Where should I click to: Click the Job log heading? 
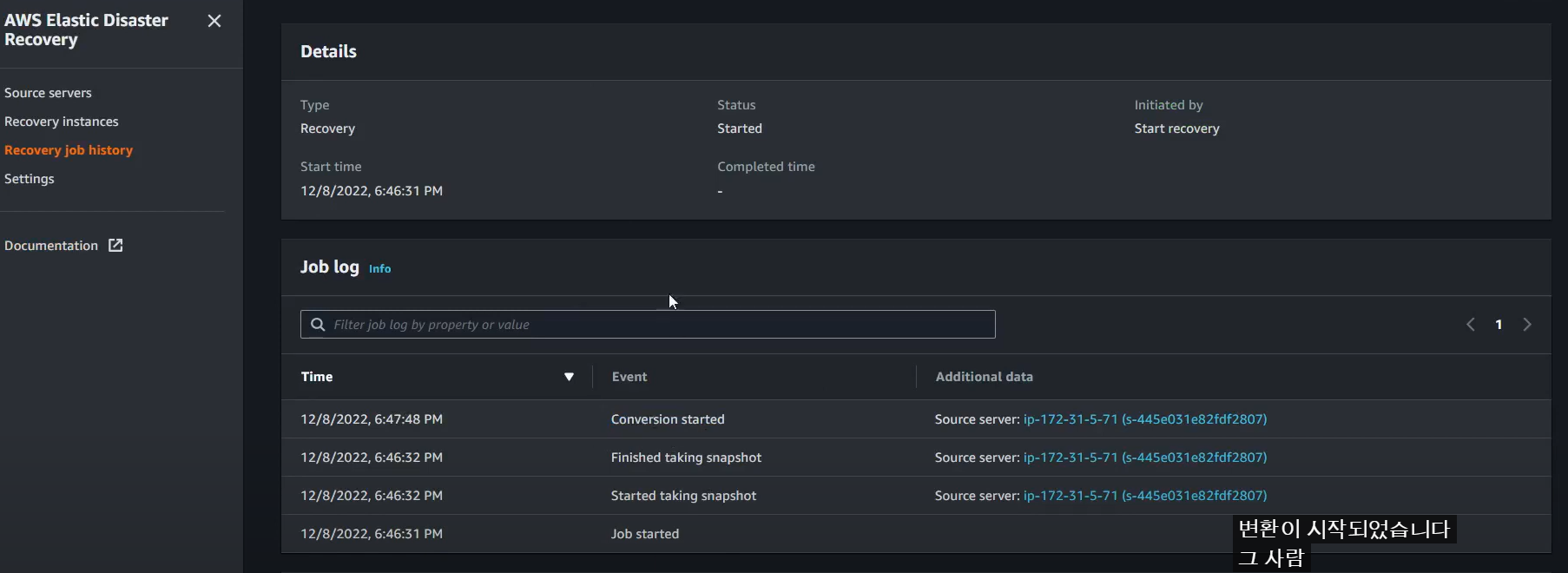click(x=330, y=267)
